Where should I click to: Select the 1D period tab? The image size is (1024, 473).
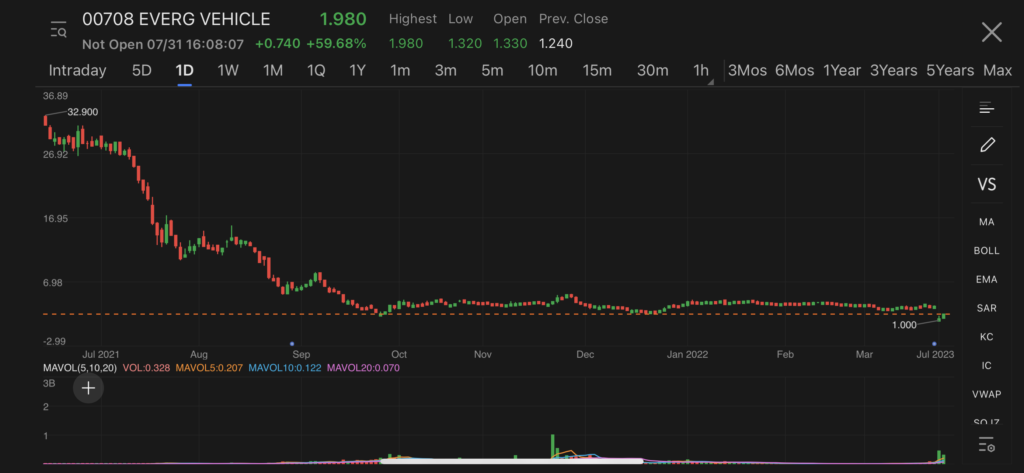pyautogui.click(x=184, y=71)
